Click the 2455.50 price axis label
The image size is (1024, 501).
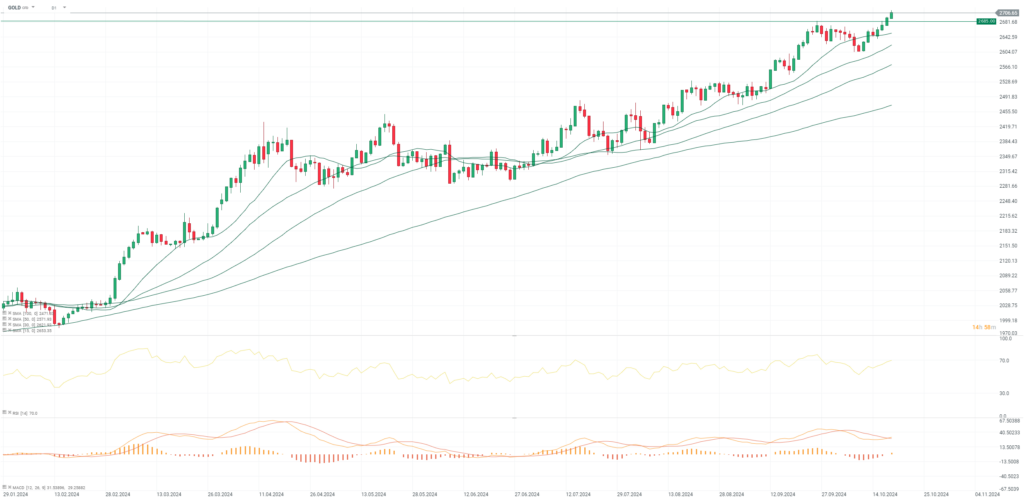click(x=1008, y=112)
